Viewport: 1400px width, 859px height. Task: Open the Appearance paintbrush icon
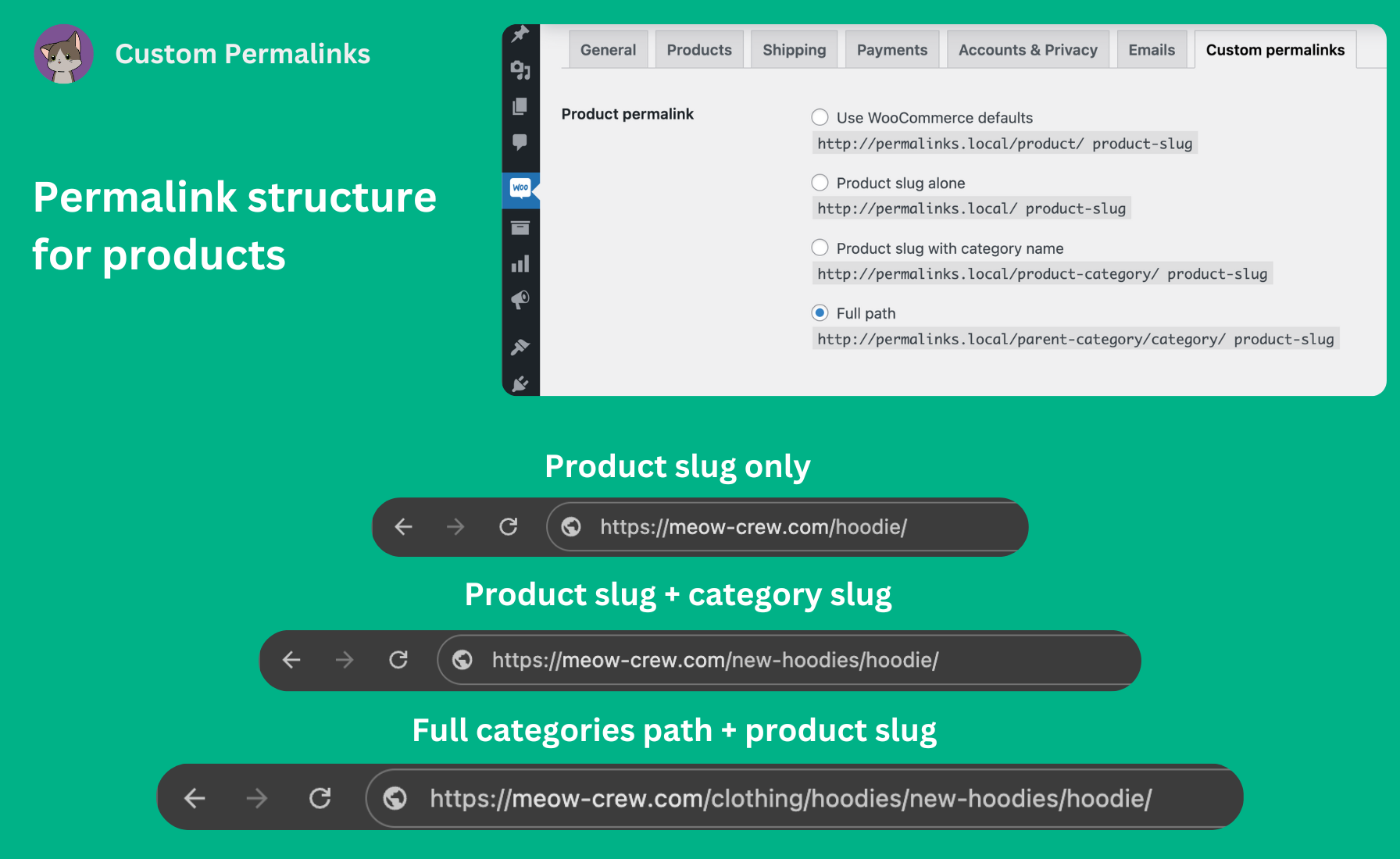click(x=520, y=347)
